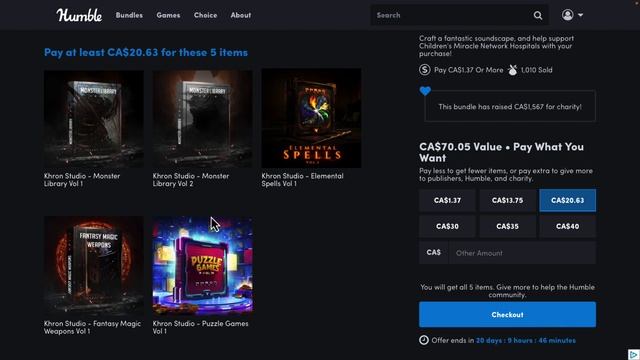Click the ad choices icon in corner
640x360 pixels.
click(634, 354)
